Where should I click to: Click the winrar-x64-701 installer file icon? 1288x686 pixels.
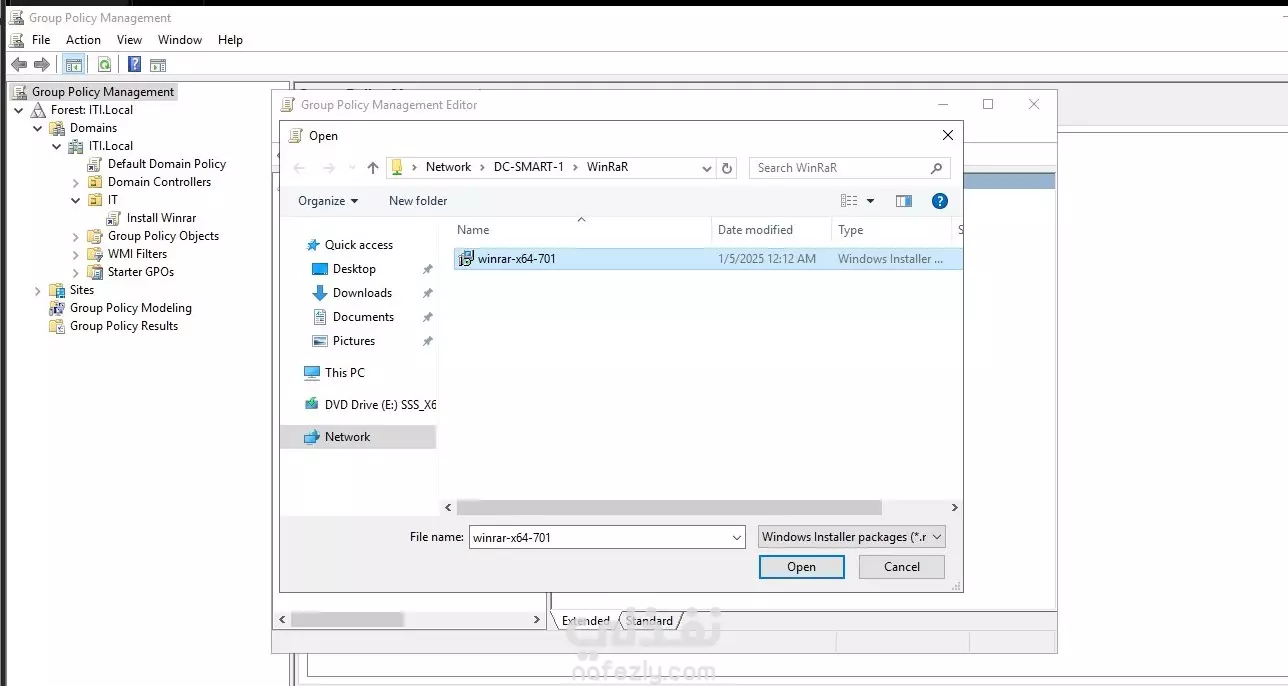[465, 259]
